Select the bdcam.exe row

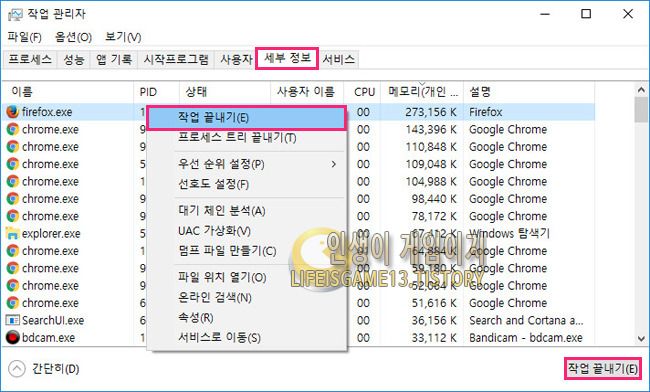(298, 338)
